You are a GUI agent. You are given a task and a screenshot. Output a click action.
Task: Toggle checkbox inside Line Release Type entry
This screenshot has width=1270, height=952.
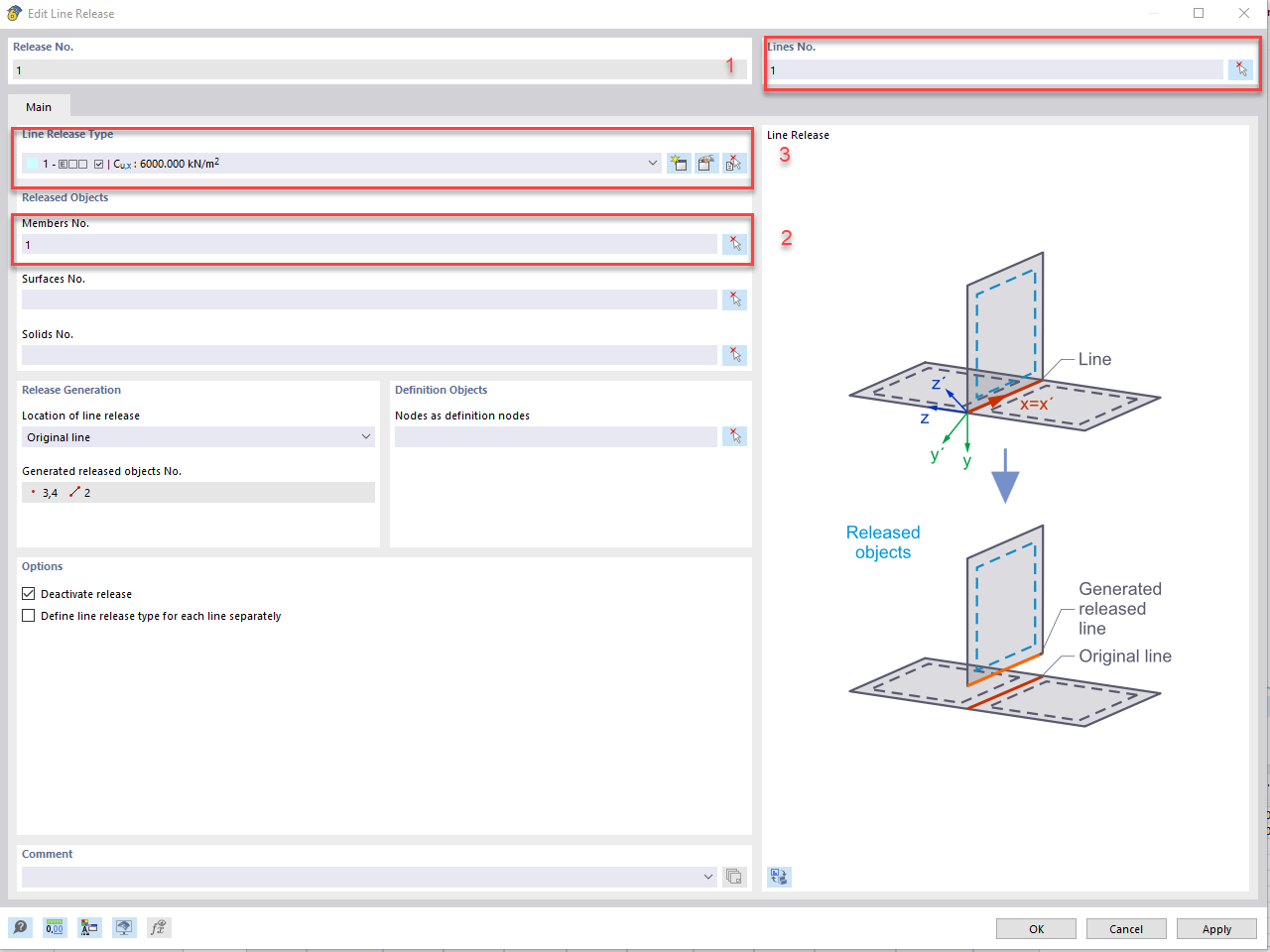96,163
